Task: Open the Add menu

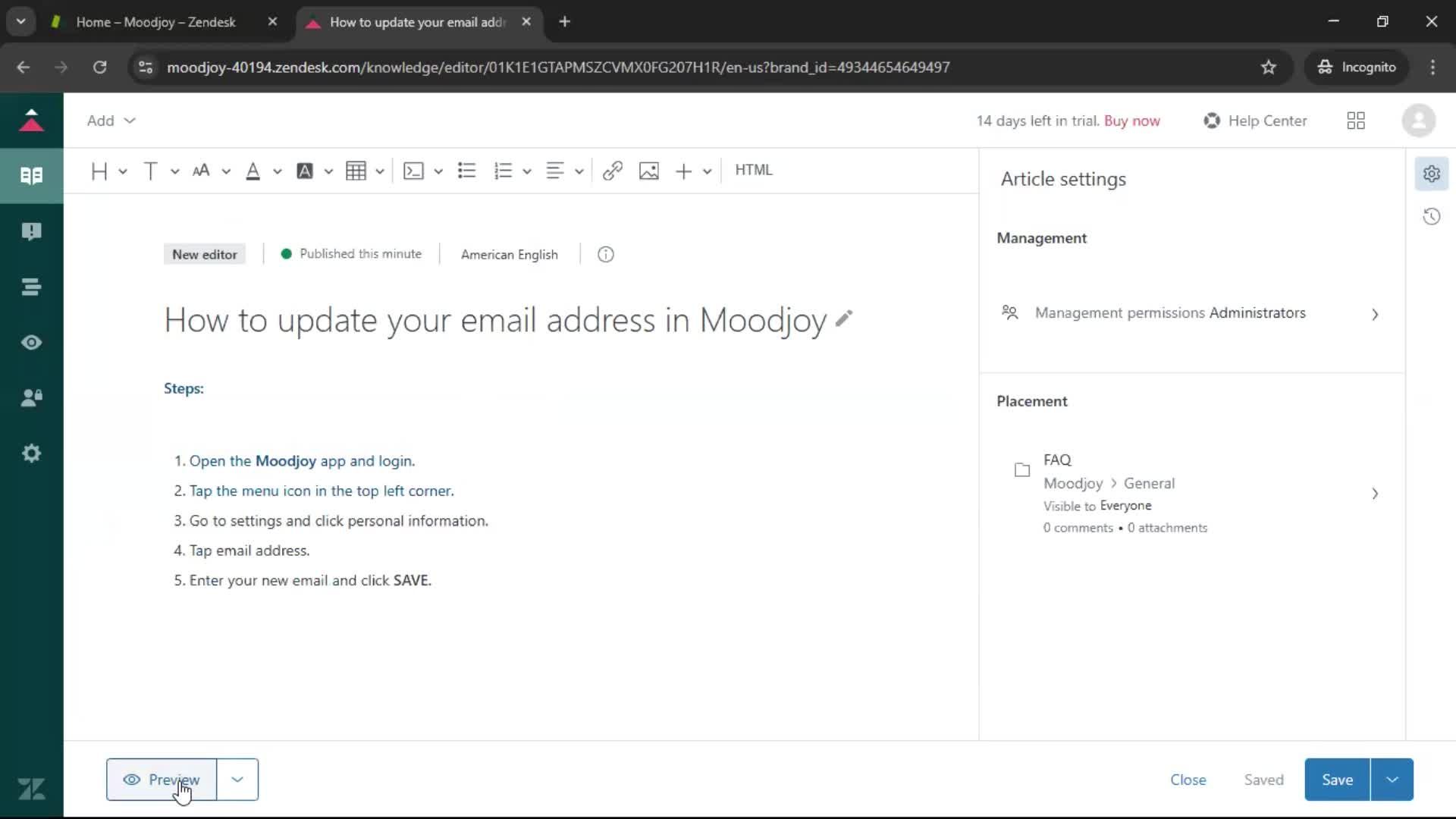Action: (x=111, y=121)
